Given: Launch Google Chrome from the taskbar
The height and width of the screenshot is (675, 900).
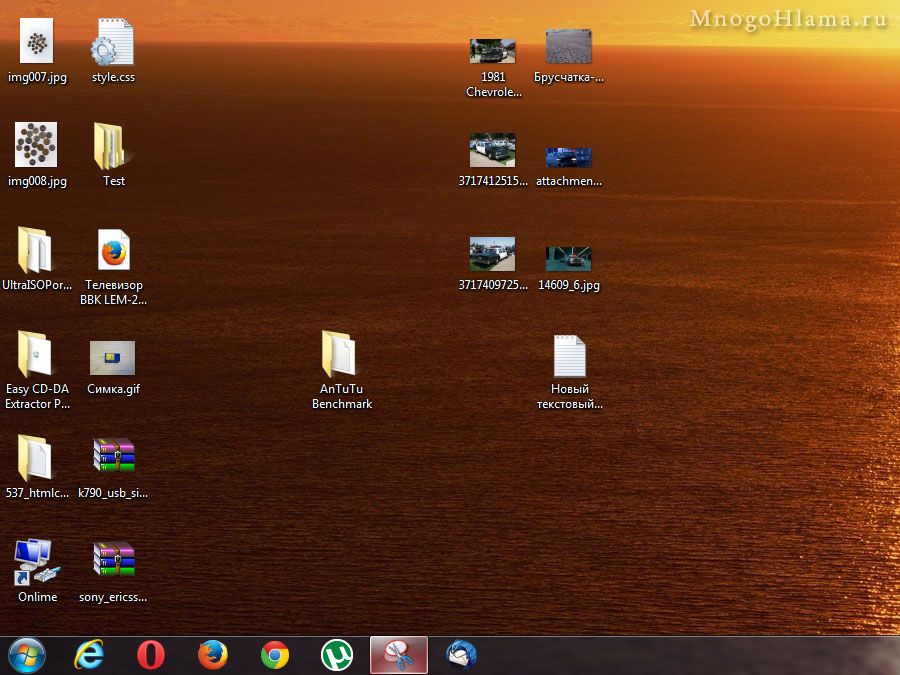Looking at the screenshot, I should click(275, 655).
